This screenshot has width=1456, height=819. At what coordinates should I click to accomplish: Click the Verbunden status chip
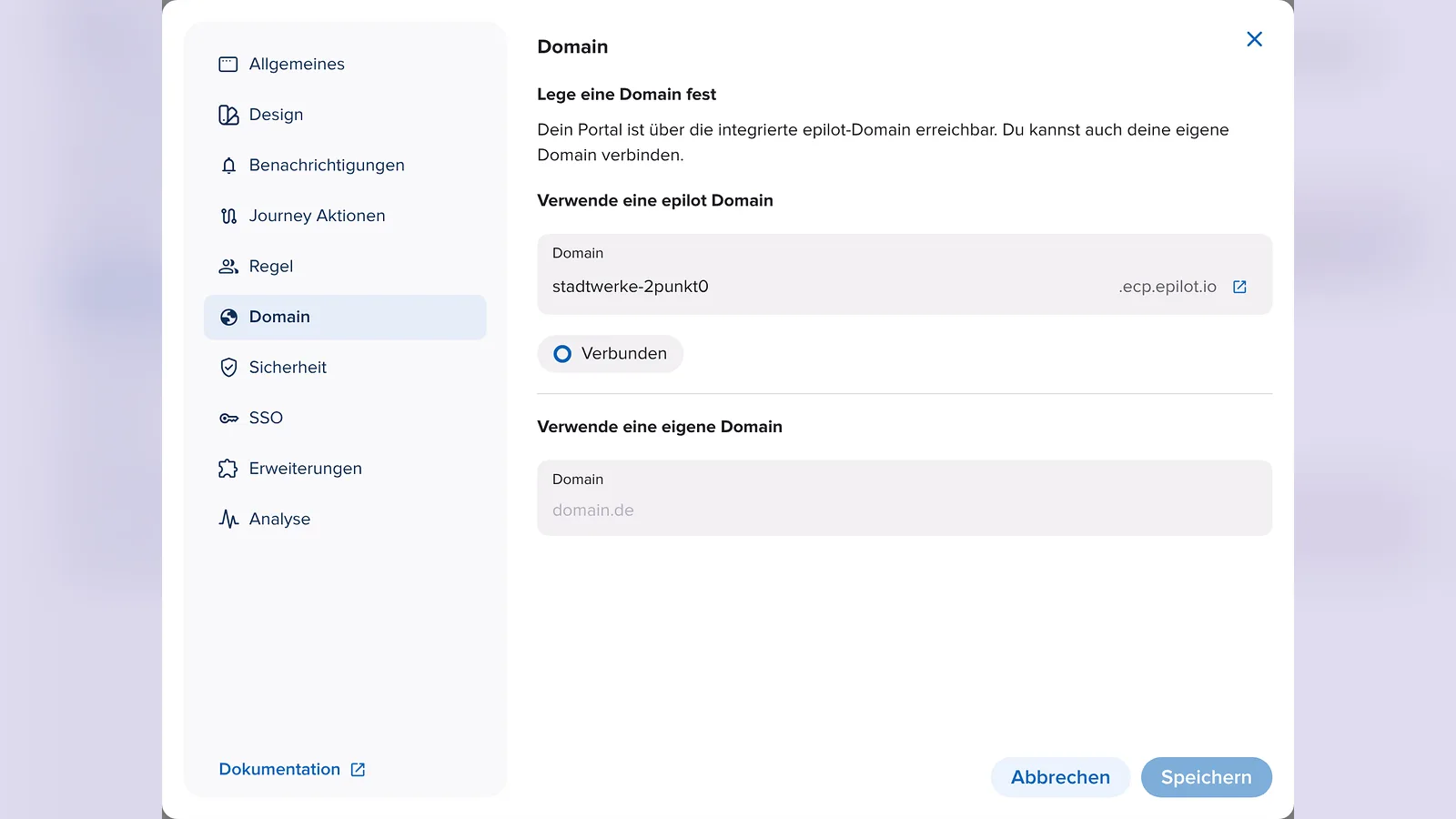(611, 354)
